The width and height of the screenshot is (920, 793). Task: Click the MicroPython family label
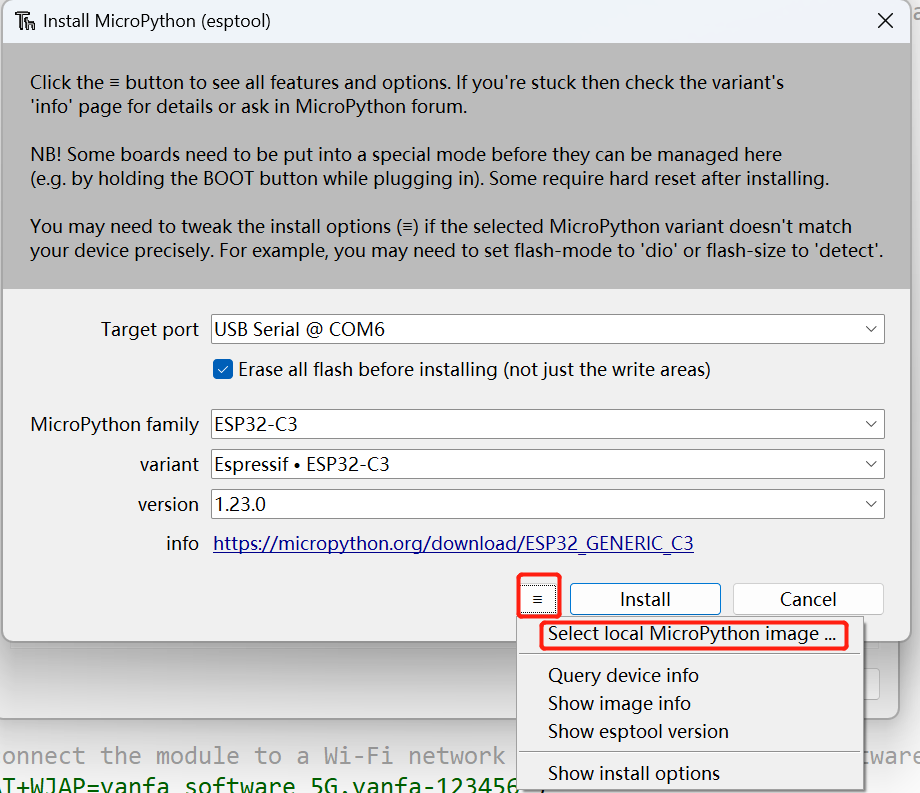114,424
